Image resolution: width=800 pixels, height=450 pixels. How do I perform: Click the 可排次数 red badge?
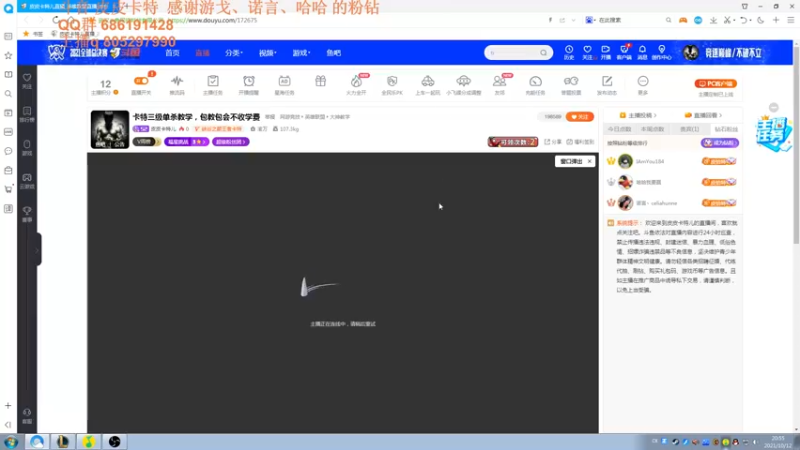(513, 142)
